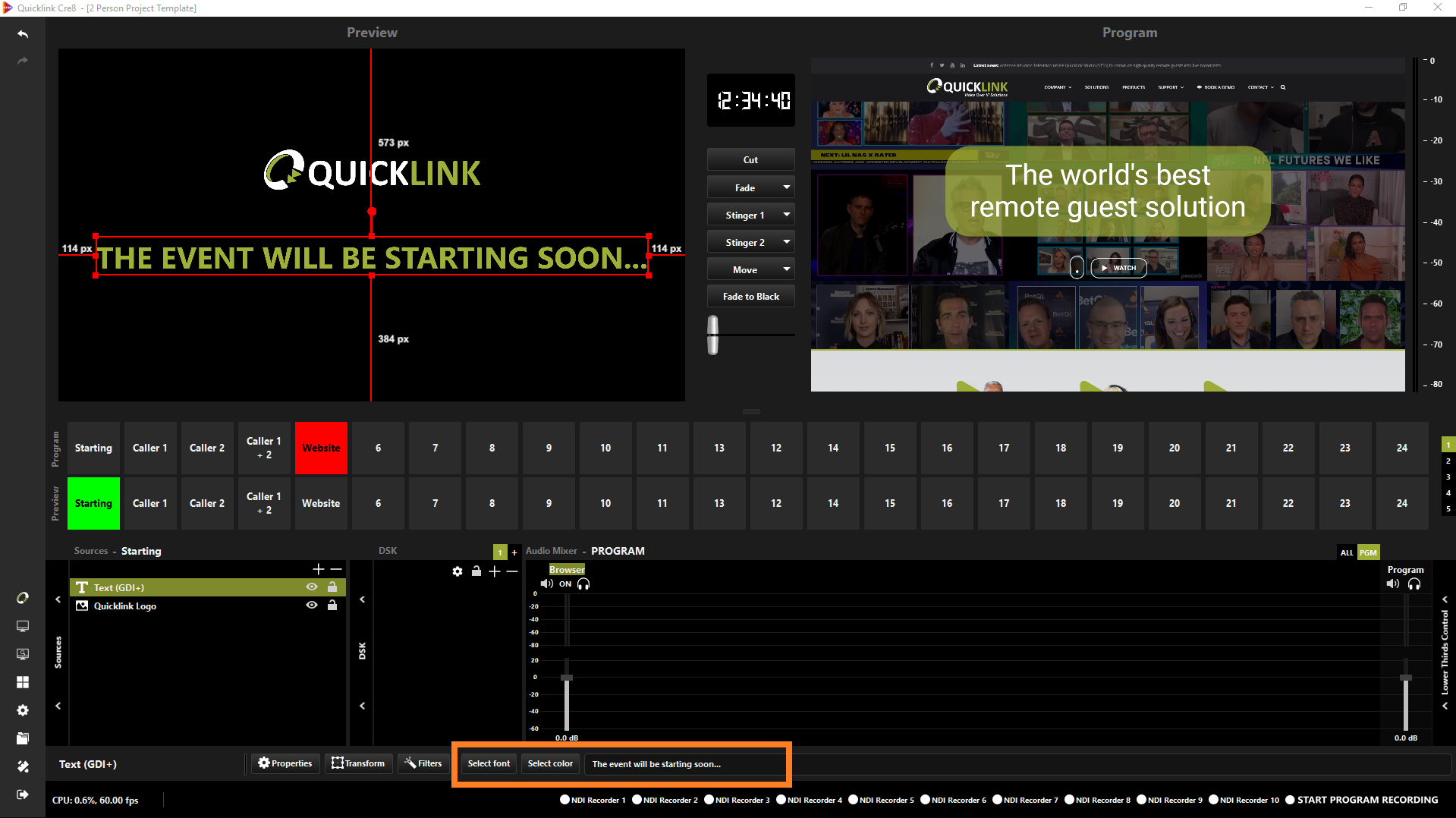
Task: Mute the Program audio speaker icon
Action: tap(1392, 584)
